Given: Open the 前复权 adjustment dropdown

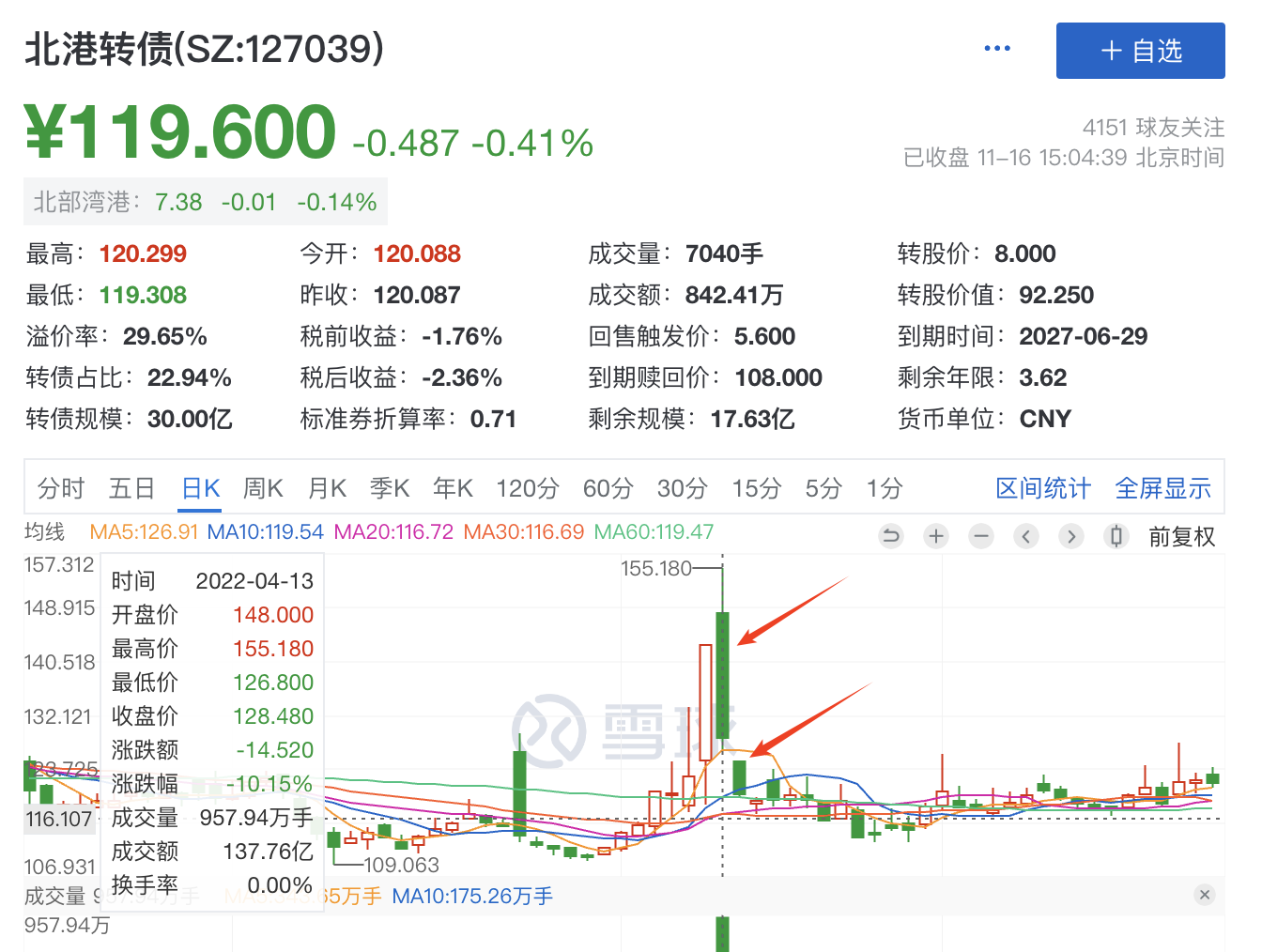Looking at the screenshot, I should coord(1181,537).
